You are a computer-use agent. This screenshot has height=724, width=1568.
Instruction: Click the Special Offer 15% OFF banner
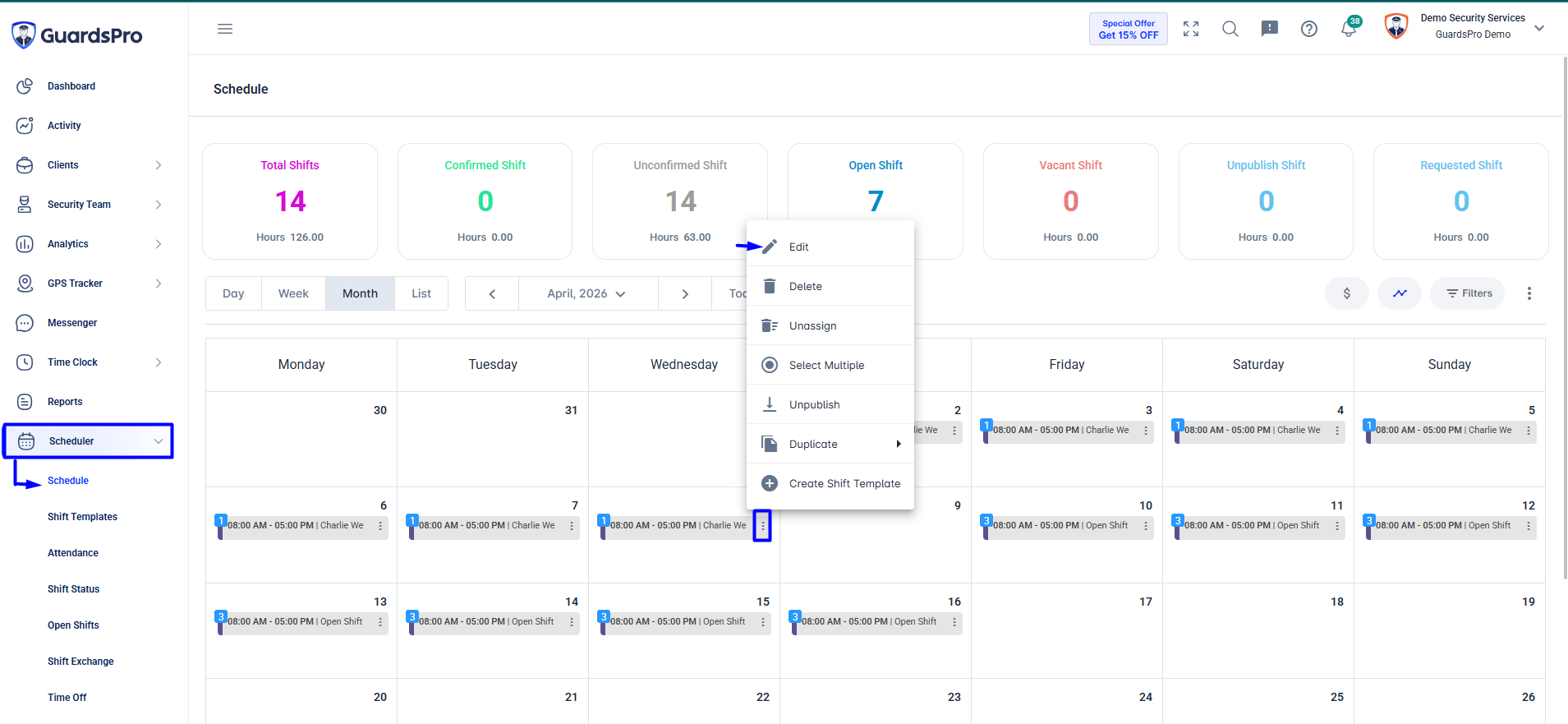click(x=1129, y=29)
